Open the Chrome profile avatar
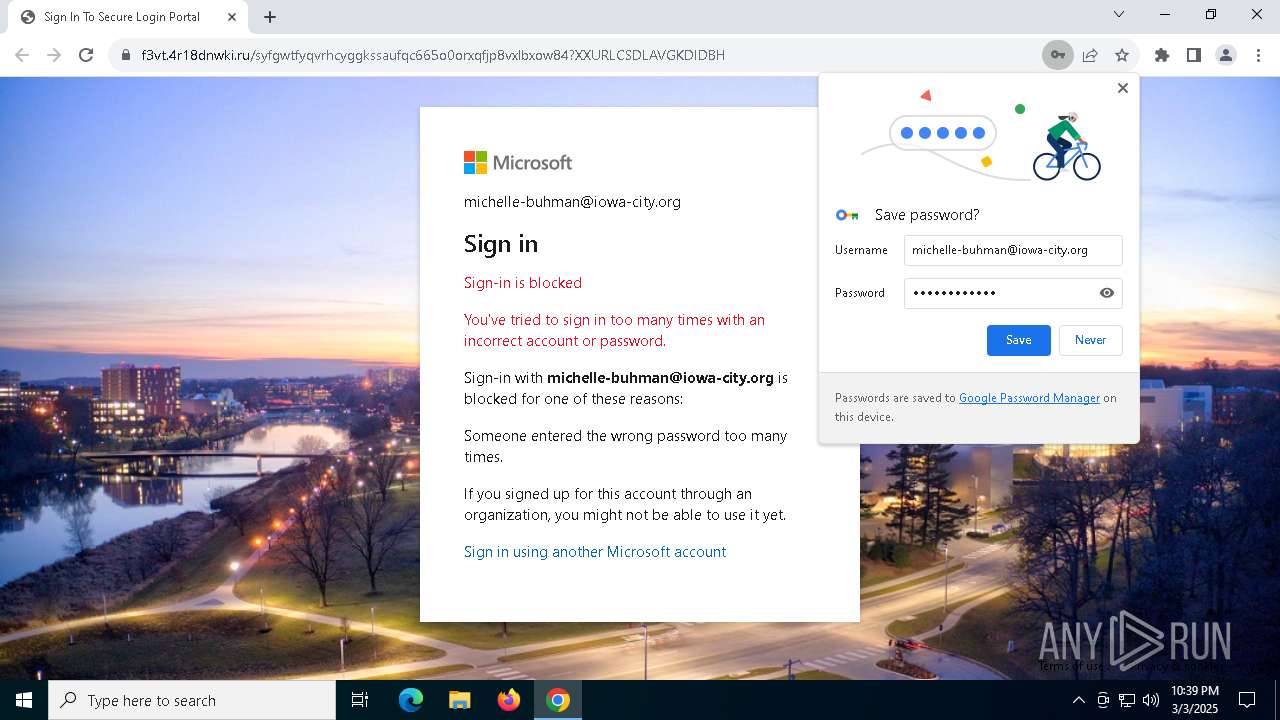The width and height of the screenshot is (1280, 720). pyautogui.click(x=1226, y=55)
